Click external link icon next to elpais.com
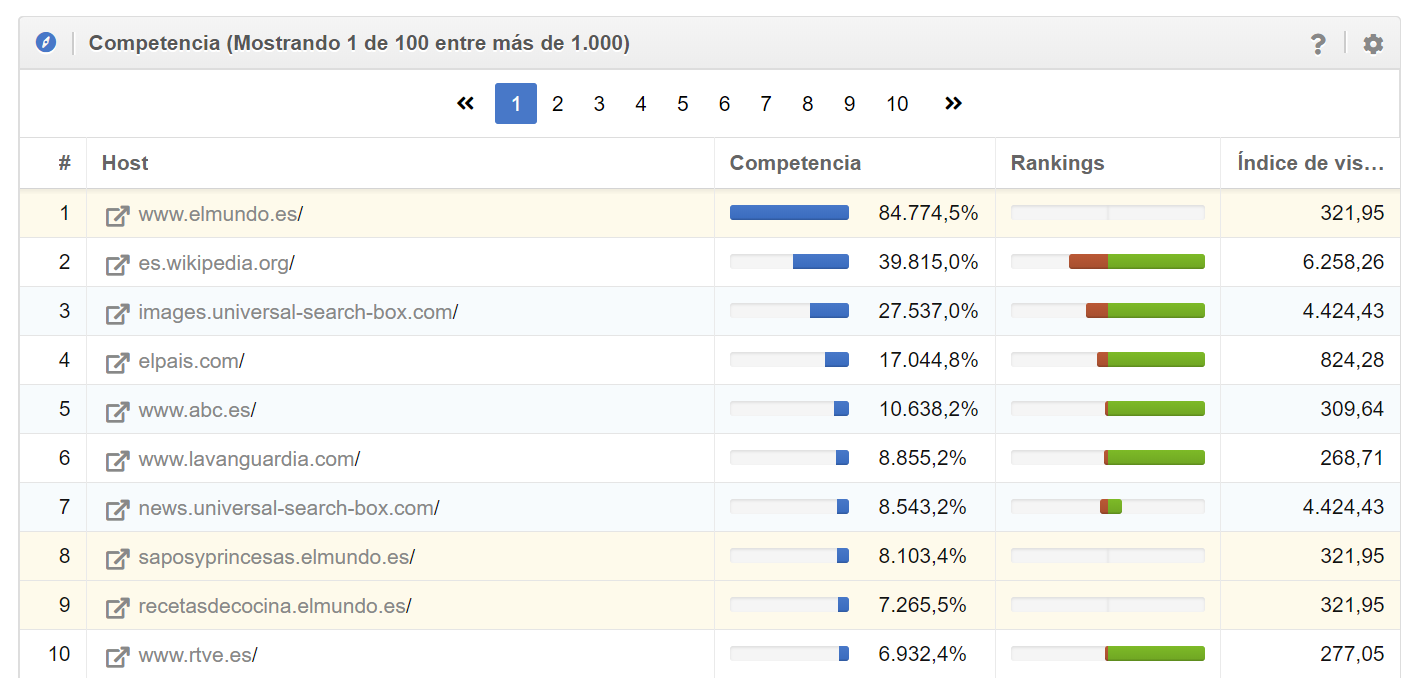Screen dimensions: 1420x678 tap(118, 362)
